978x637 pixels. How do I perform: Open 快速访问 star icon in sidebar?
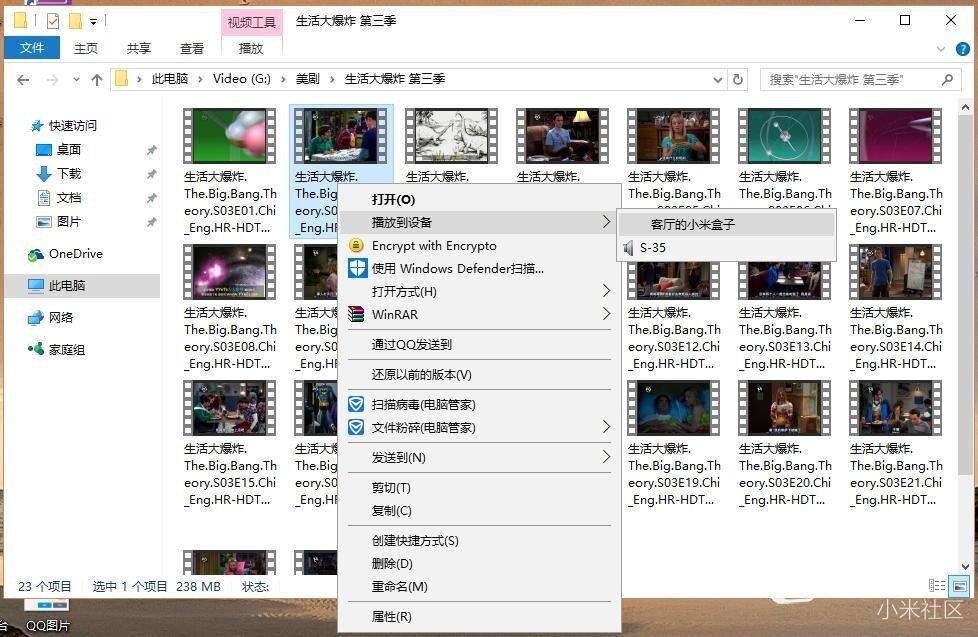[37, 126]
